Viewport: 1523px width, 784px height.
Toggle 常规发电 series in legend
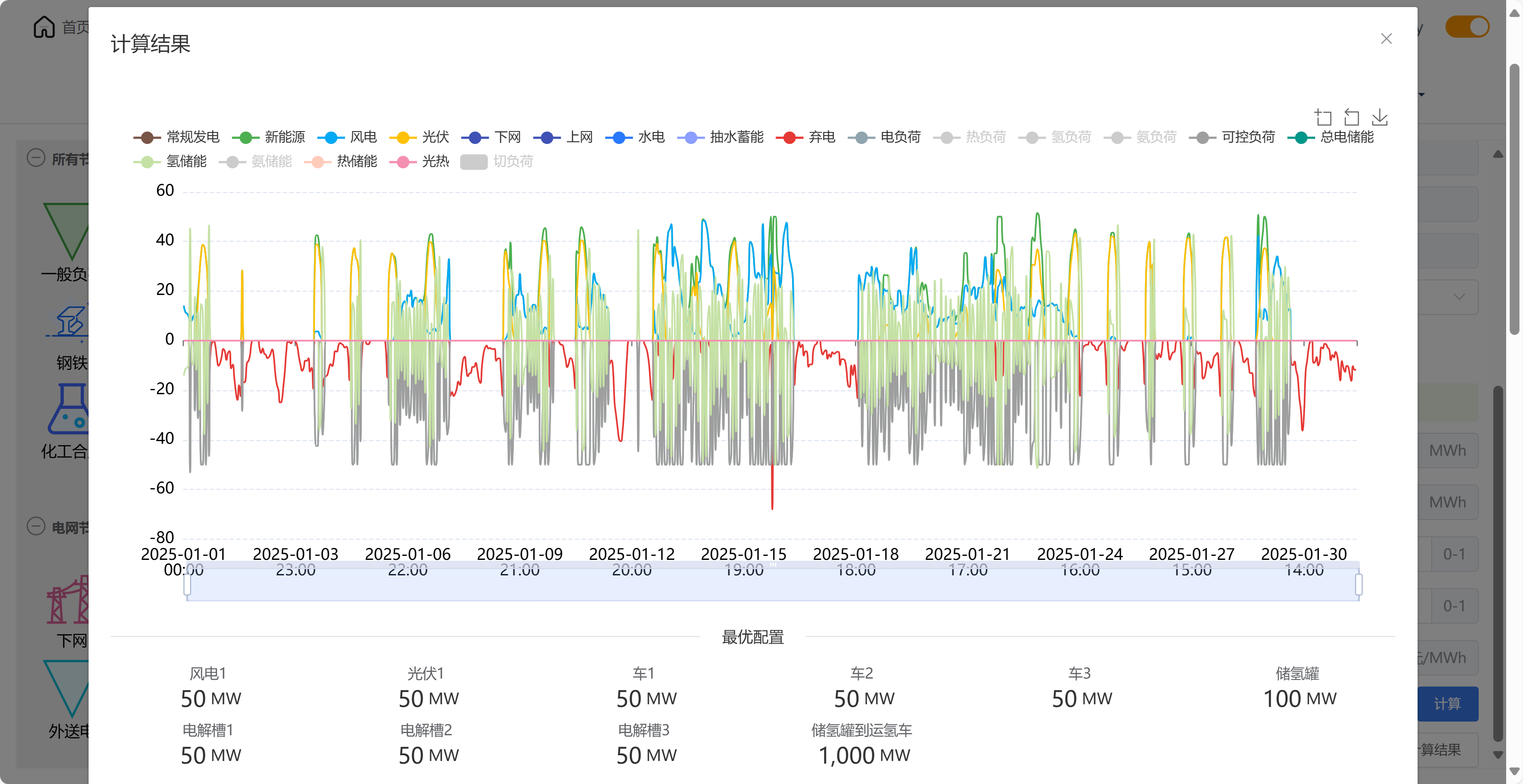(176, 137)
